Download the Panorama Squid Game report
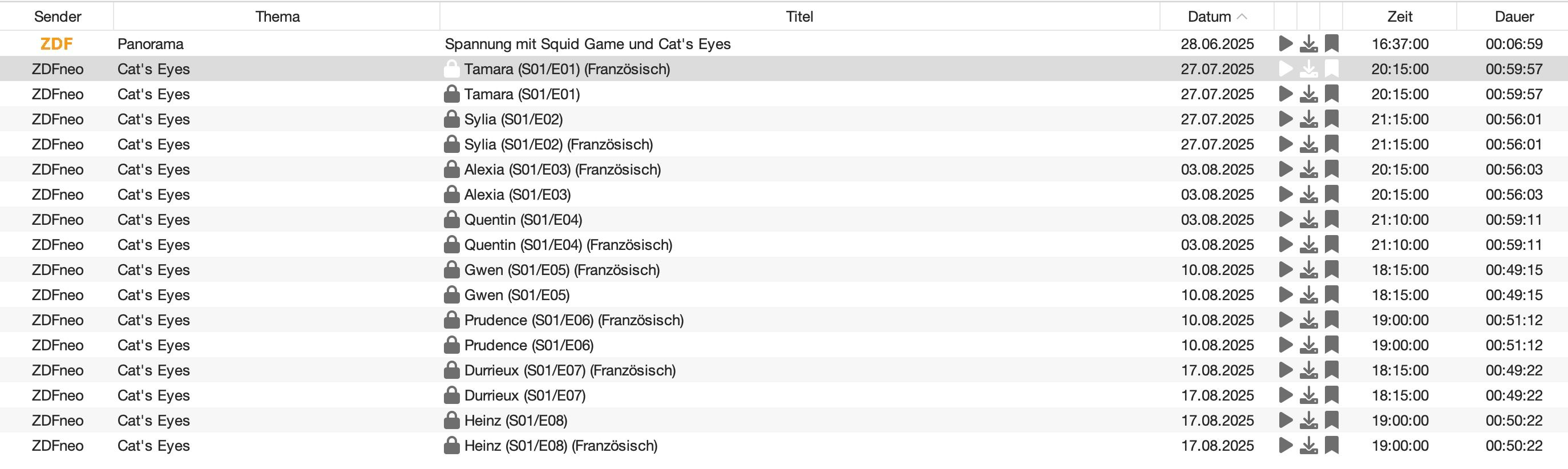The height and width of the screenshot is (469, 1568). [1308, 44]
